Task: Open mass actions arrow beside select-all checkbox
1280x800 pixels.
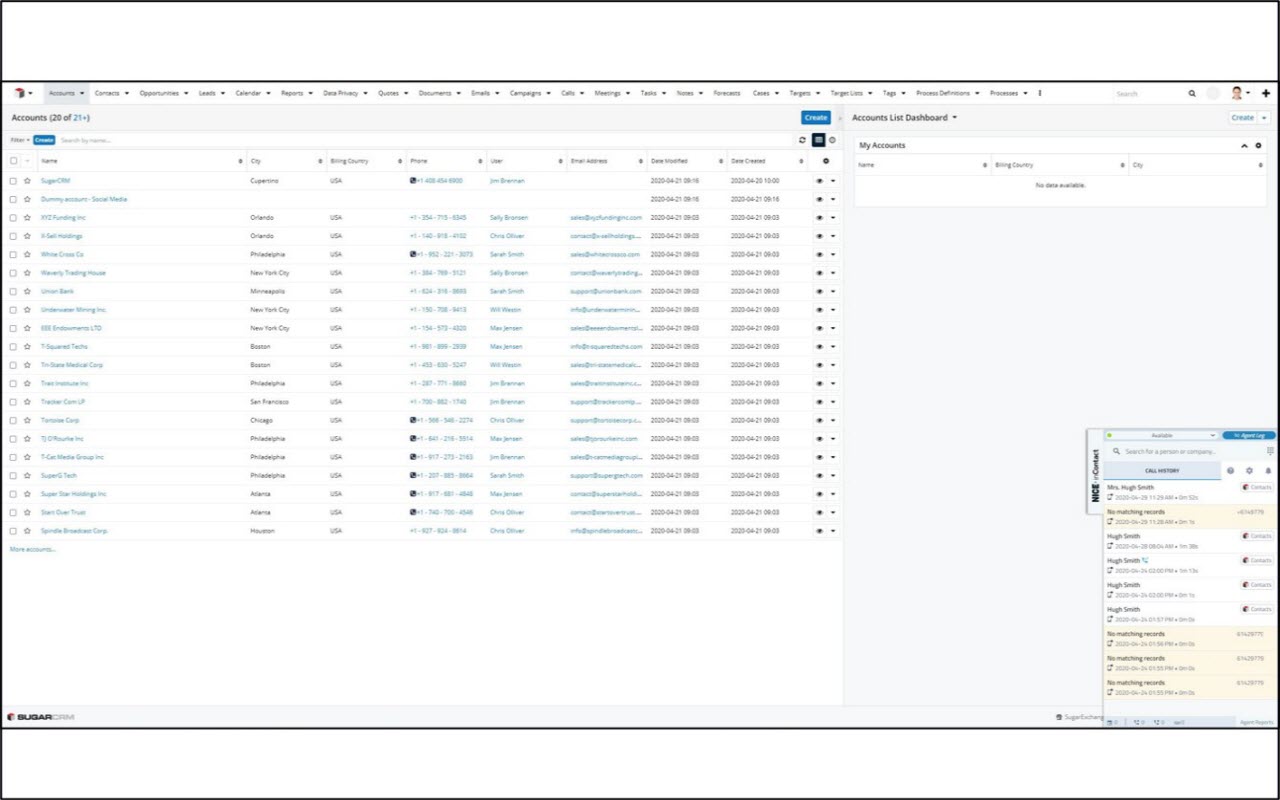Action: (27, 161)
